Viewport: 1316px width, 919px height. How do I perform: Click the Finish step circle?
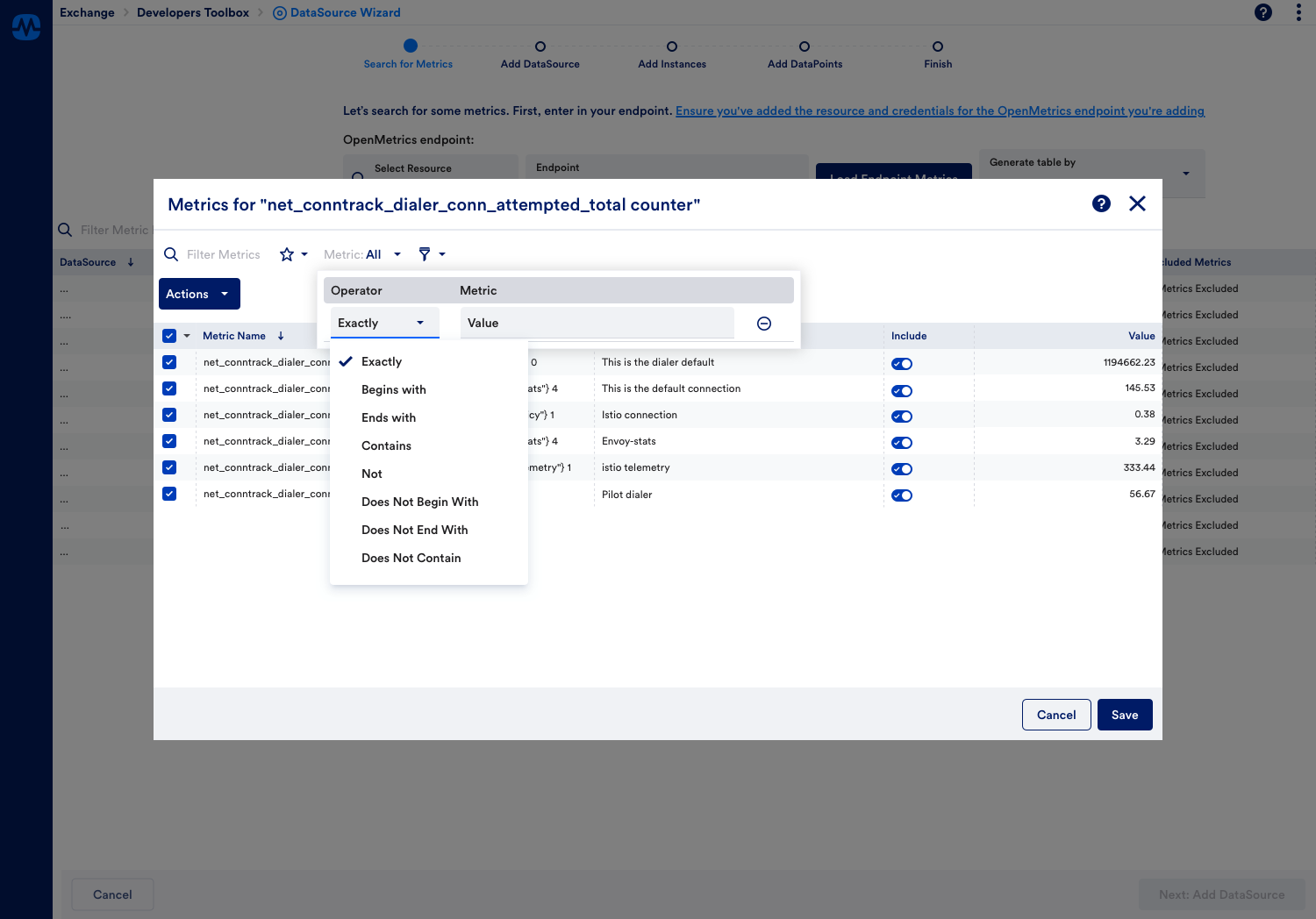(938, 46)
